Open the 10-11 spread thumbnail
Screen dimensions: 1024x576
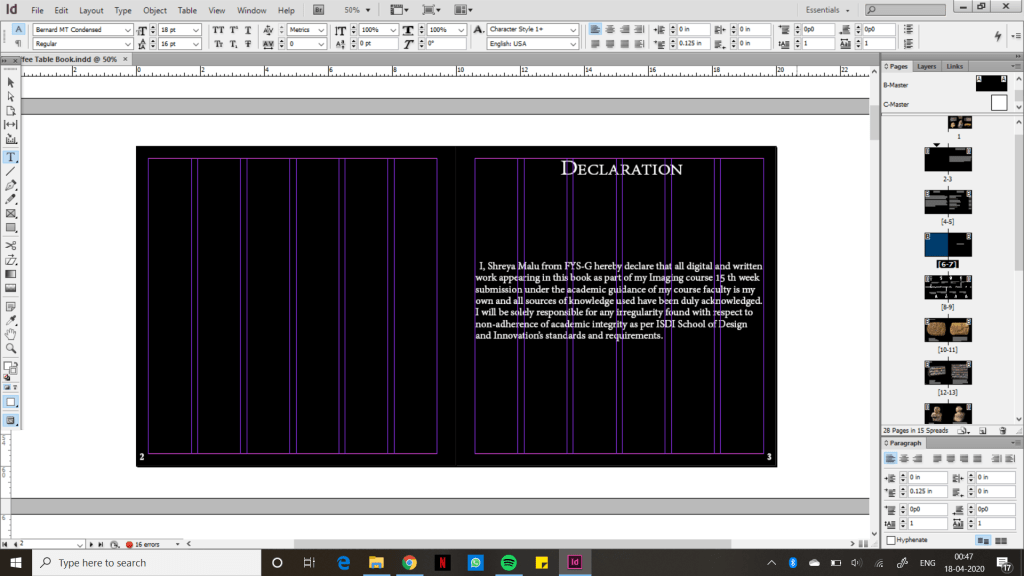click(948, 331)
